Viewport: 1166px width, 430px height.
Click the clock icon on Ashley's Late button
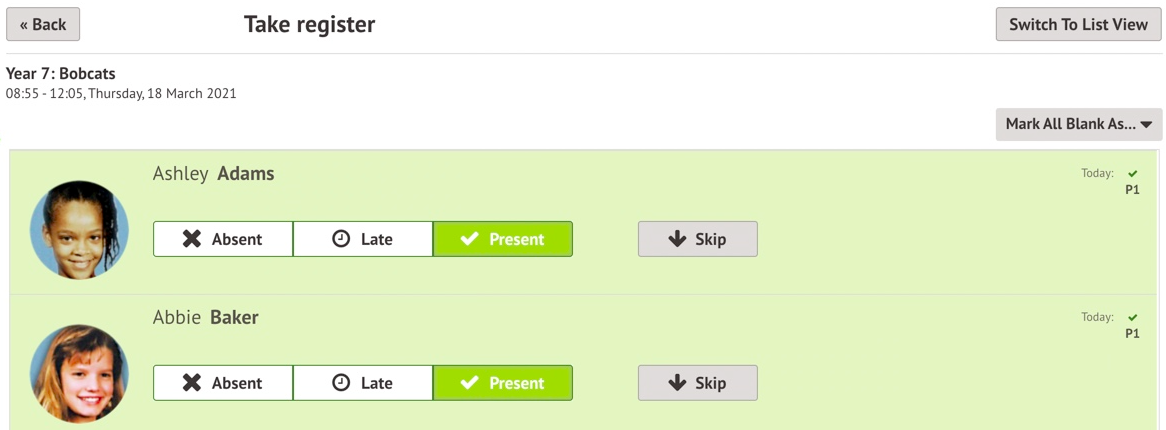[x=341, y=239]
